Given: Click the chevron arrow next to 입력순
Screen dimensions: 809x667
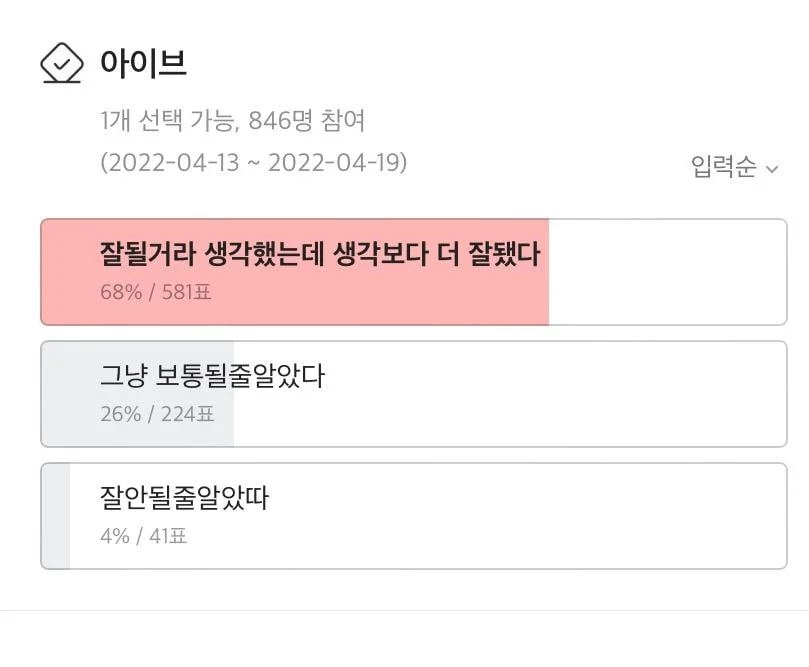Looking at the screenshot, I should click(772, 169).
